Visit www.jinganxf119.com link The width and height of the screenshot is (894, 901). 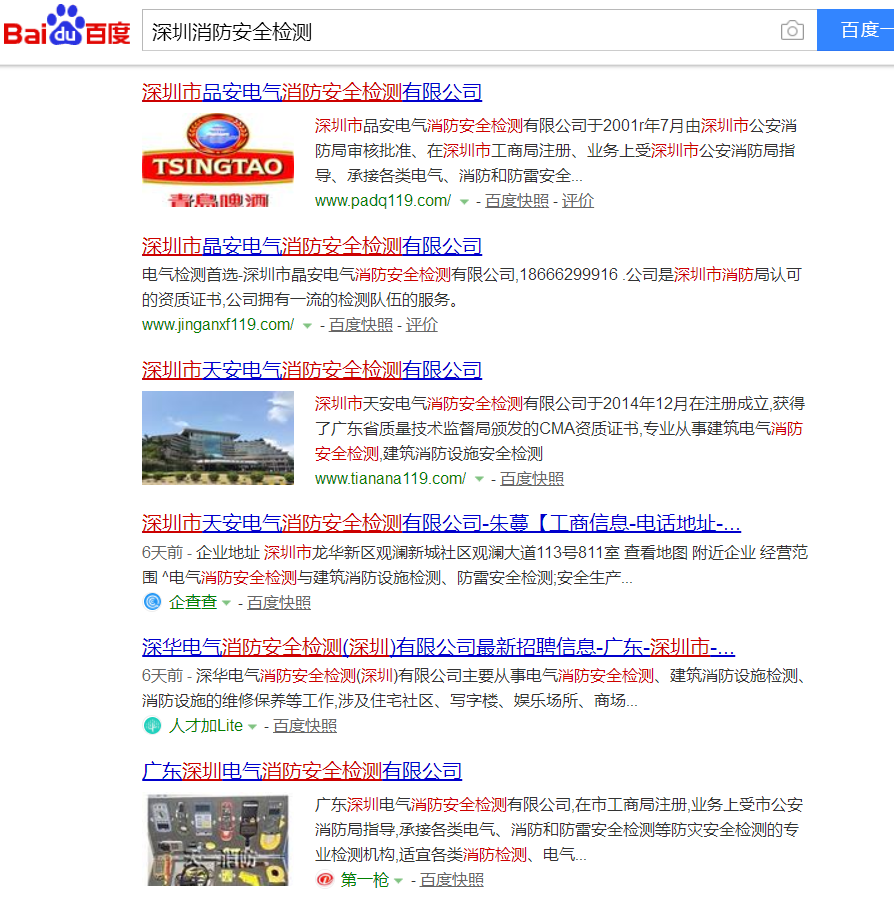pos(218,325)
